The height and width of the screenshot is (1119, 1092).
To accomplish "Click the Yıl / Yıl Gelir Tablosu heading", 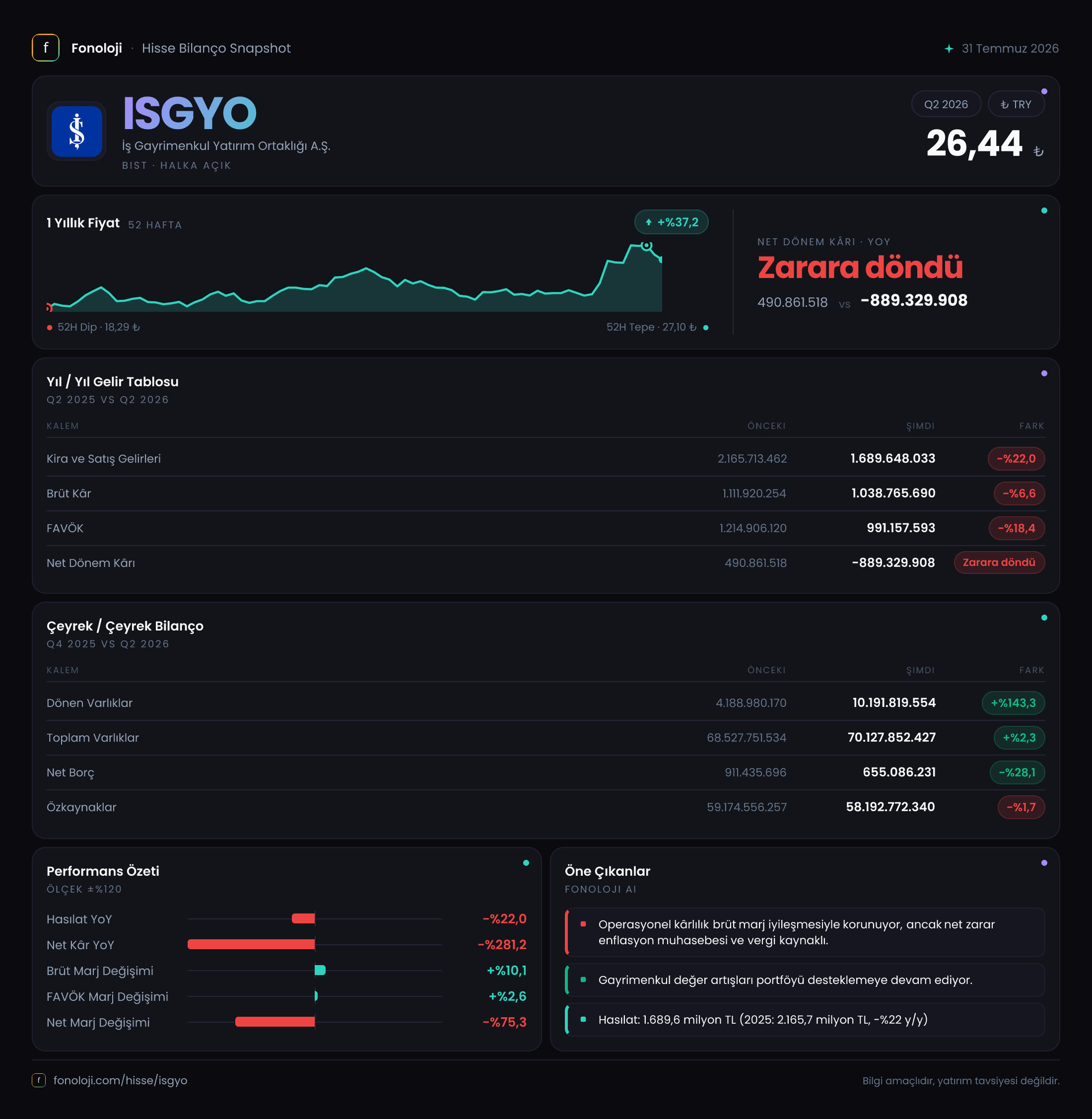I will (x=112, y=381).
